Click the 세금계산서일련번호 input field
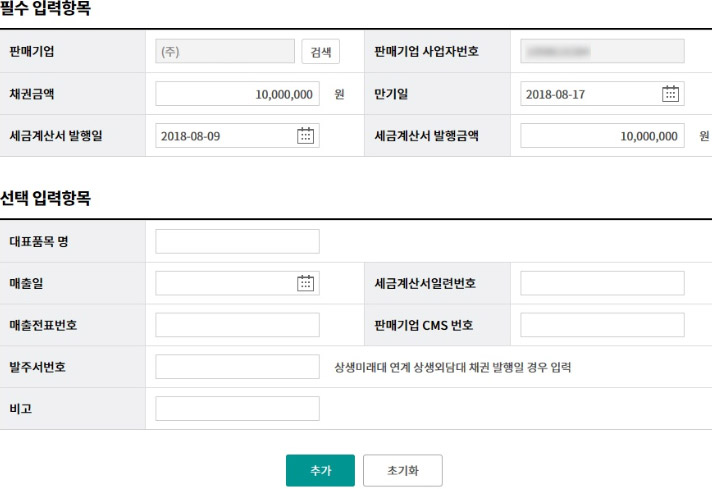Viewport: 712px width, 489px height. click(602, 284)
